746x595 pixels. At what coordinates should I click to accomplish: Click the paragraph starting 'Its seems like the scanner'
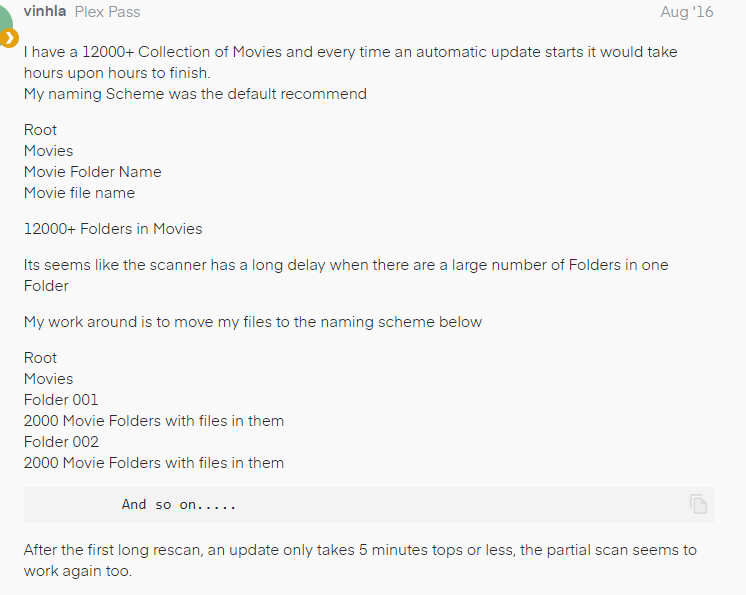(345, 265)
